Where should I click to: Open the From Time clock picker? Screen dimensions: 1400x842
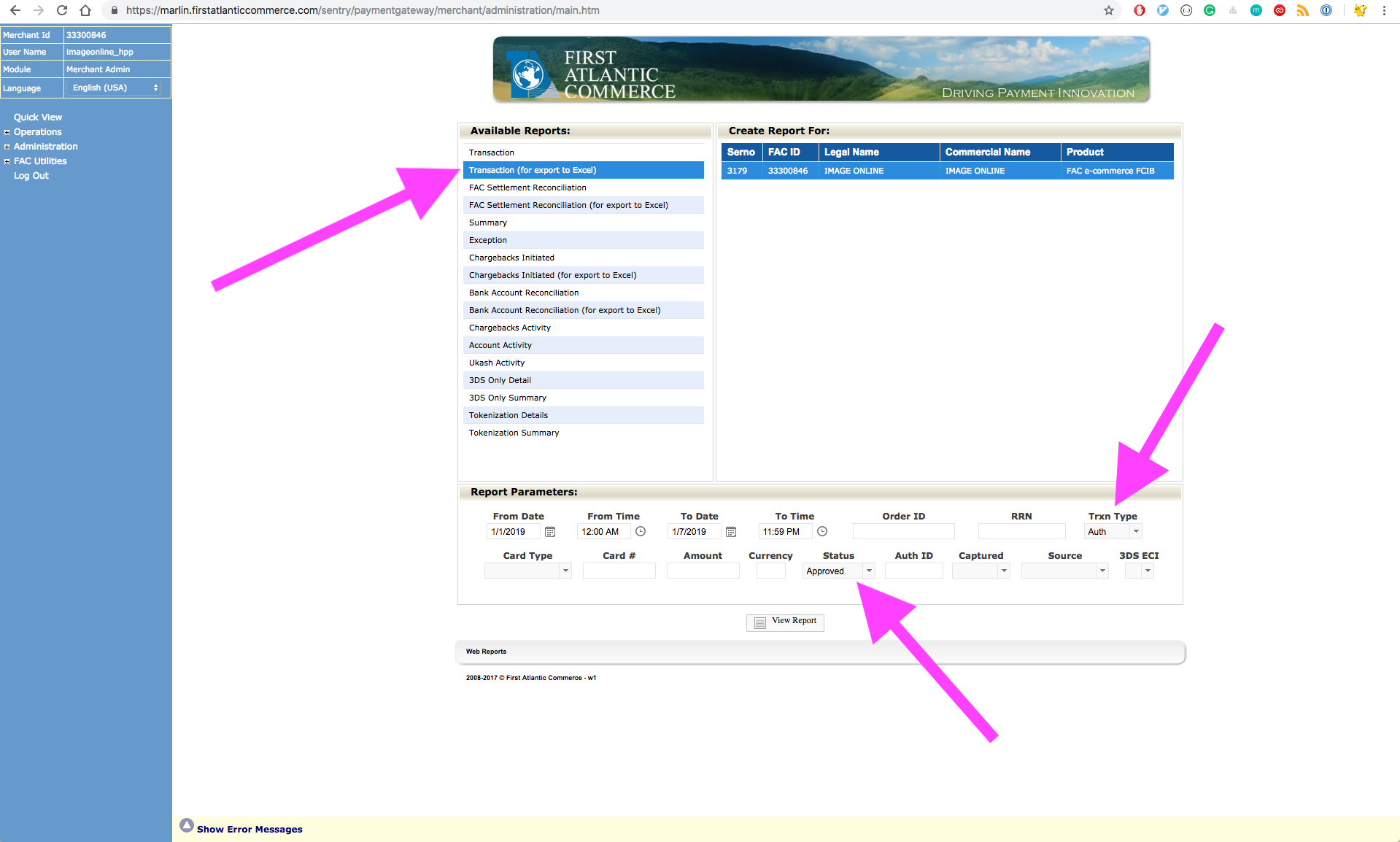[641, 532]
